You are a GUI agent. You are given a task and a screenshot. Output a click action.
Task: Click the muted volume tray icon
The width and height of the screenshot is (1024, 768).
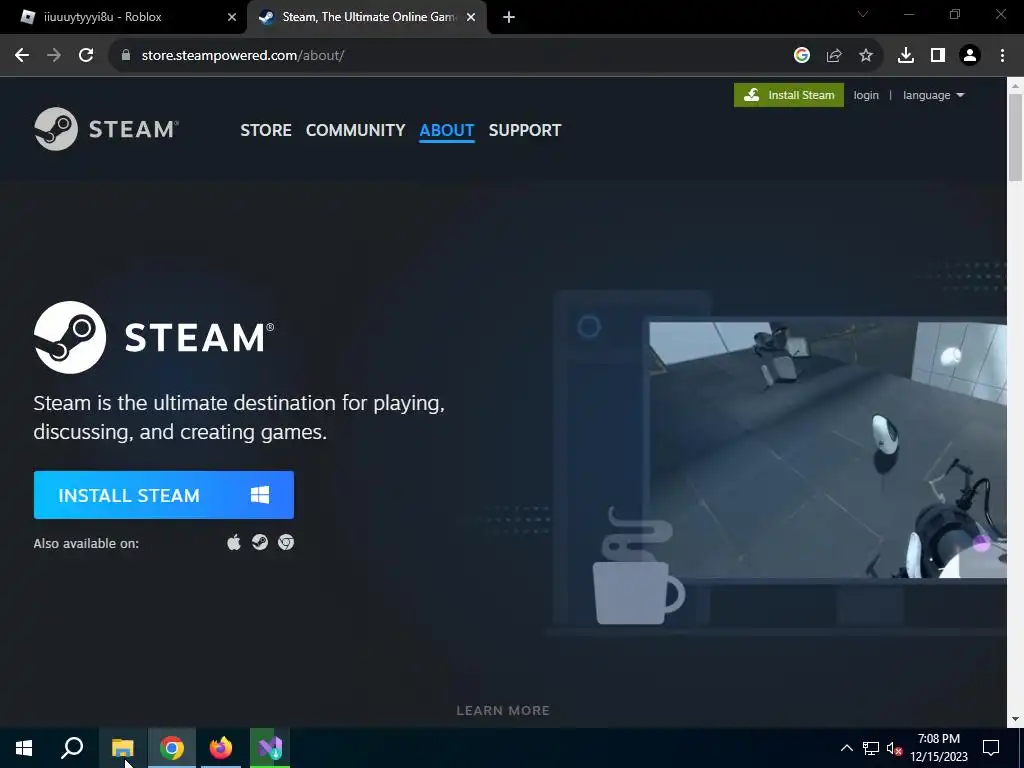[894, 748]
